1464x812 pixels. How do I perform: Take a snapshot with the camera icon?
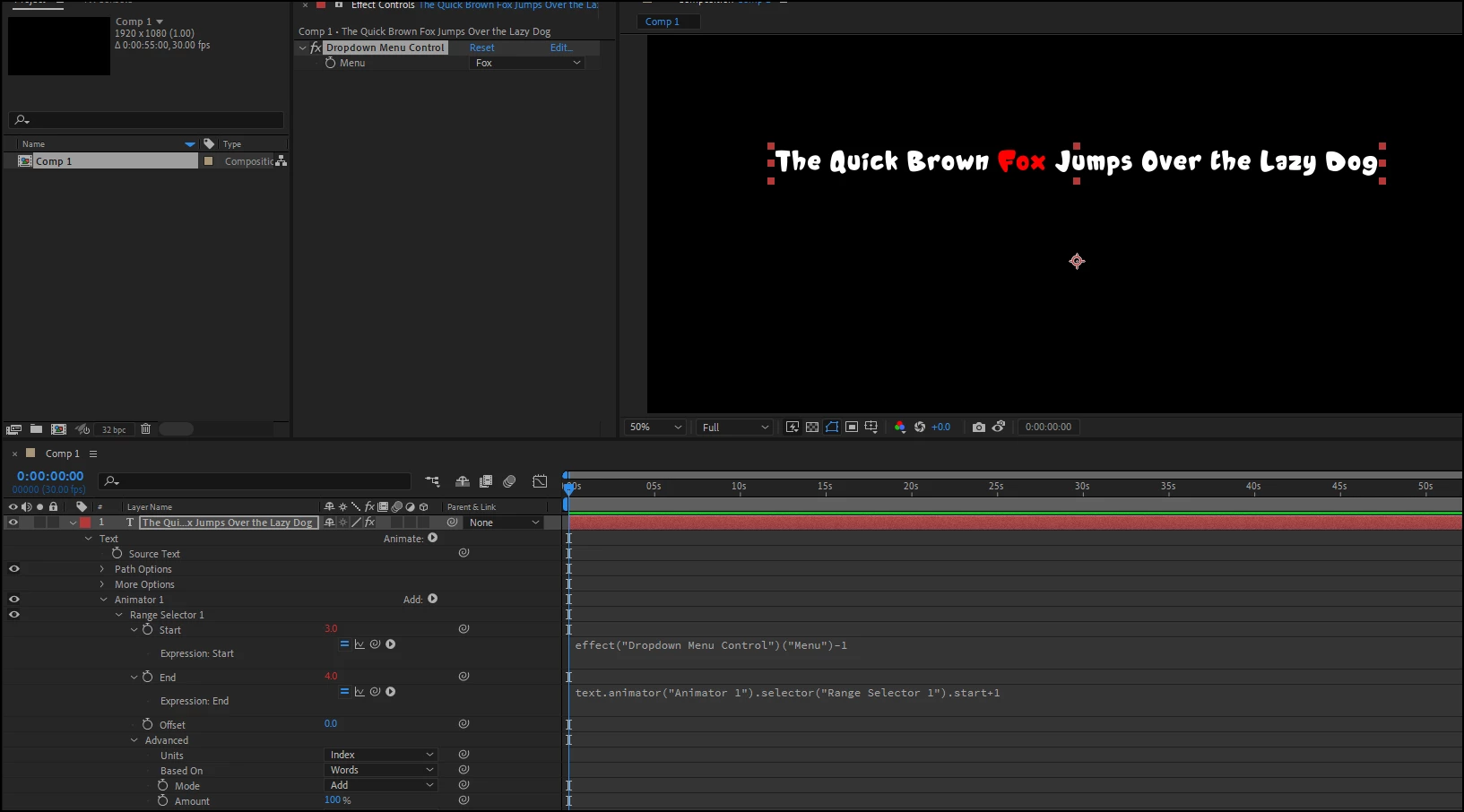coord(979,428)
